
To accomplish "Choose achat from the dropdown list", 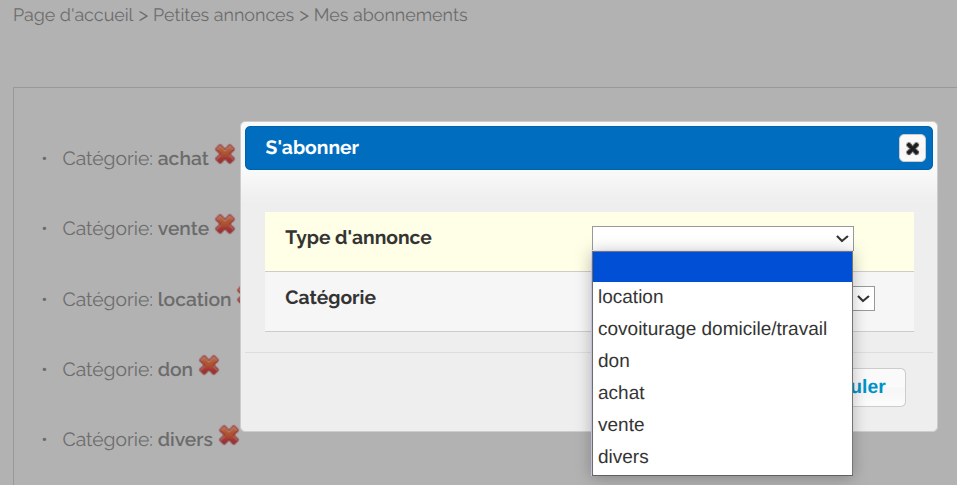I will click(621, 393).
